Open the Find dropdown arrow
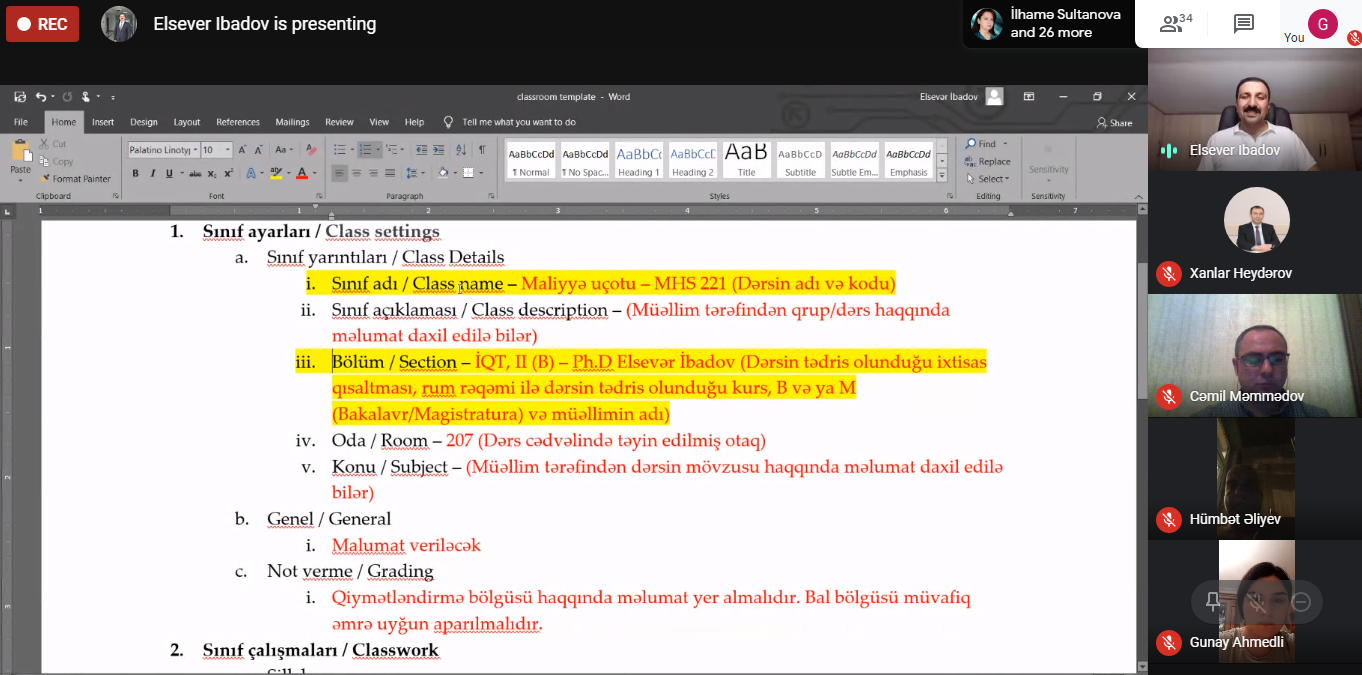The image size is (1362, 675). click(1005, 144)
